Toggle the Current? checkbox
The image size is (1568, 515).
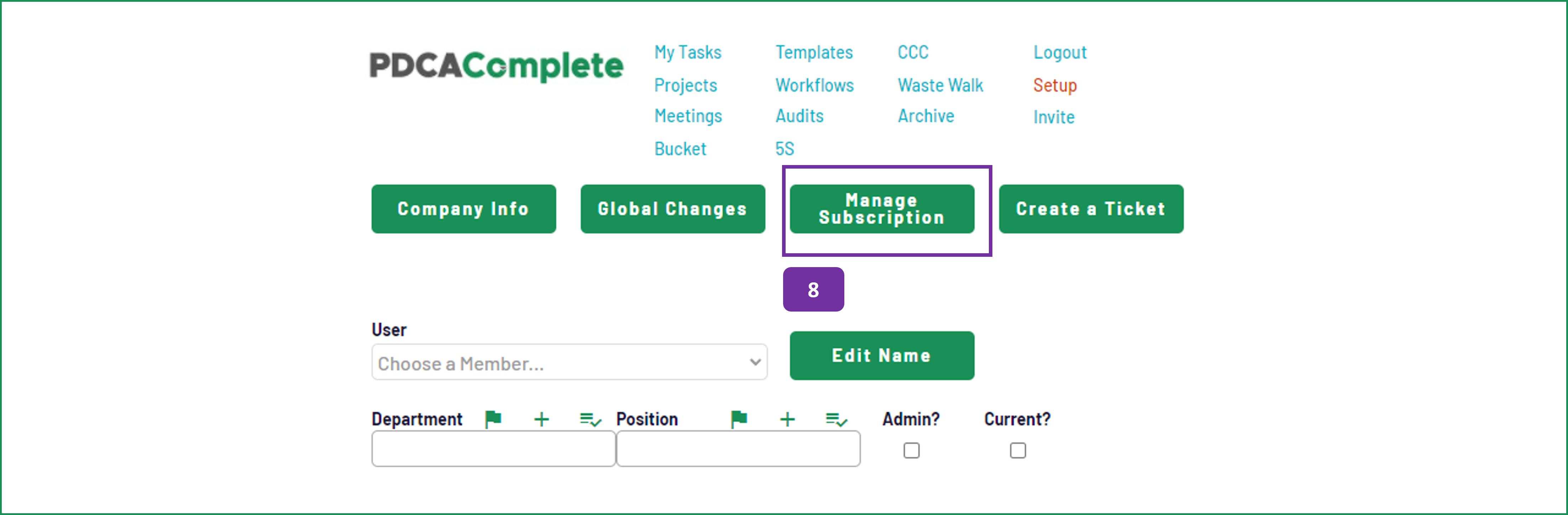(x=1018, y=451)
